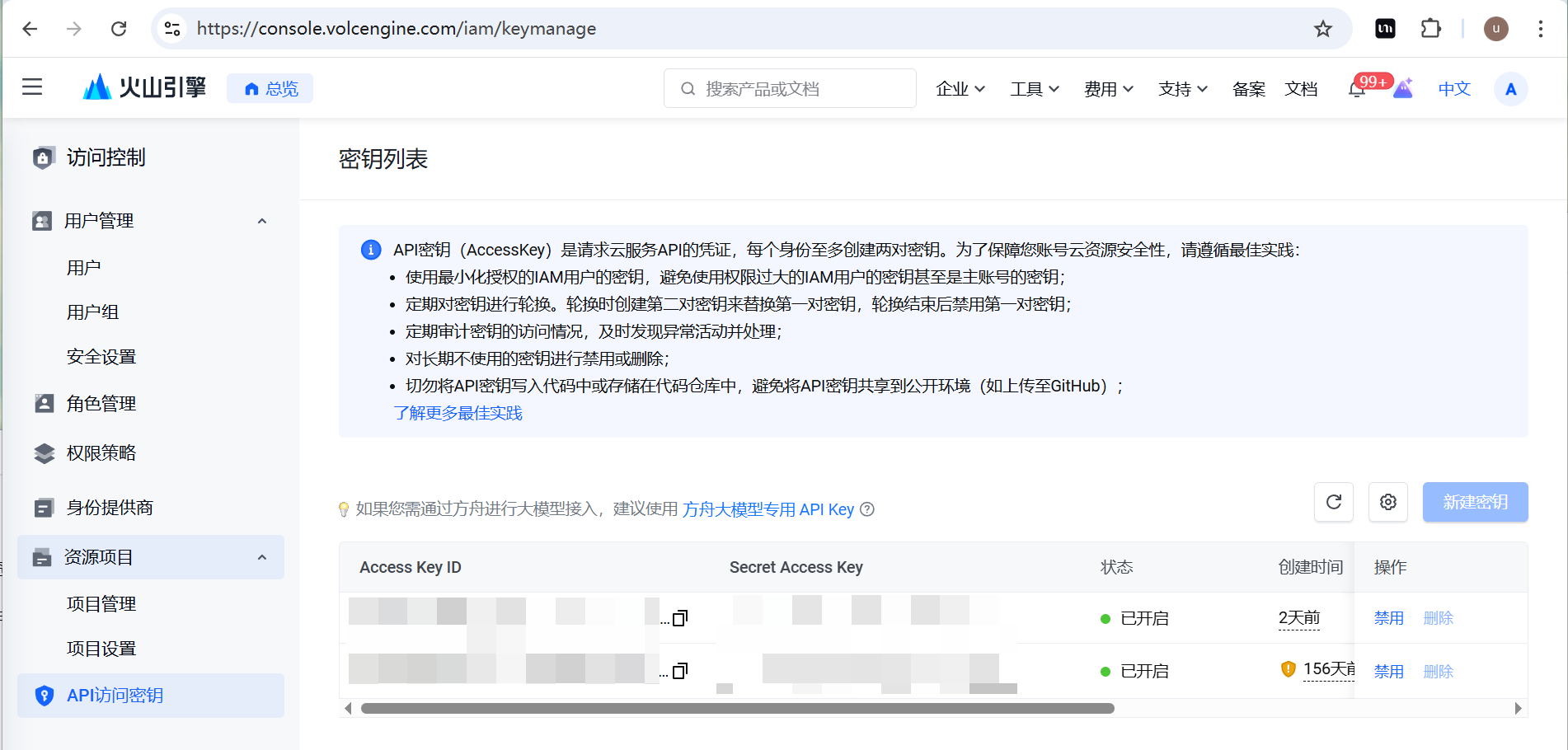Open notifications bell with 99+ badge
1568x750 pixels.
[x=1357, y=88]
